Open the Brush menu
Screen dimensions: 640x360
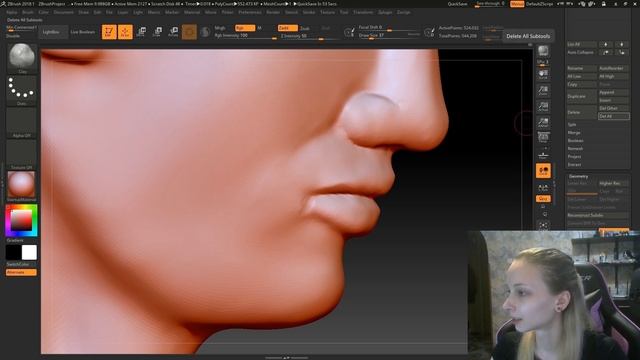point(28,12)
